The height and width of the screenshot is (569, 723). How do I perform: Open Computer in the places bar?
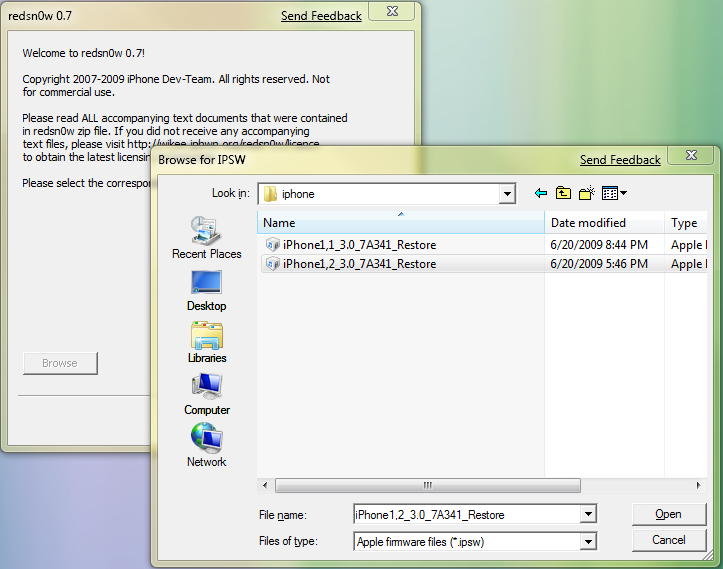click(207, 394)
